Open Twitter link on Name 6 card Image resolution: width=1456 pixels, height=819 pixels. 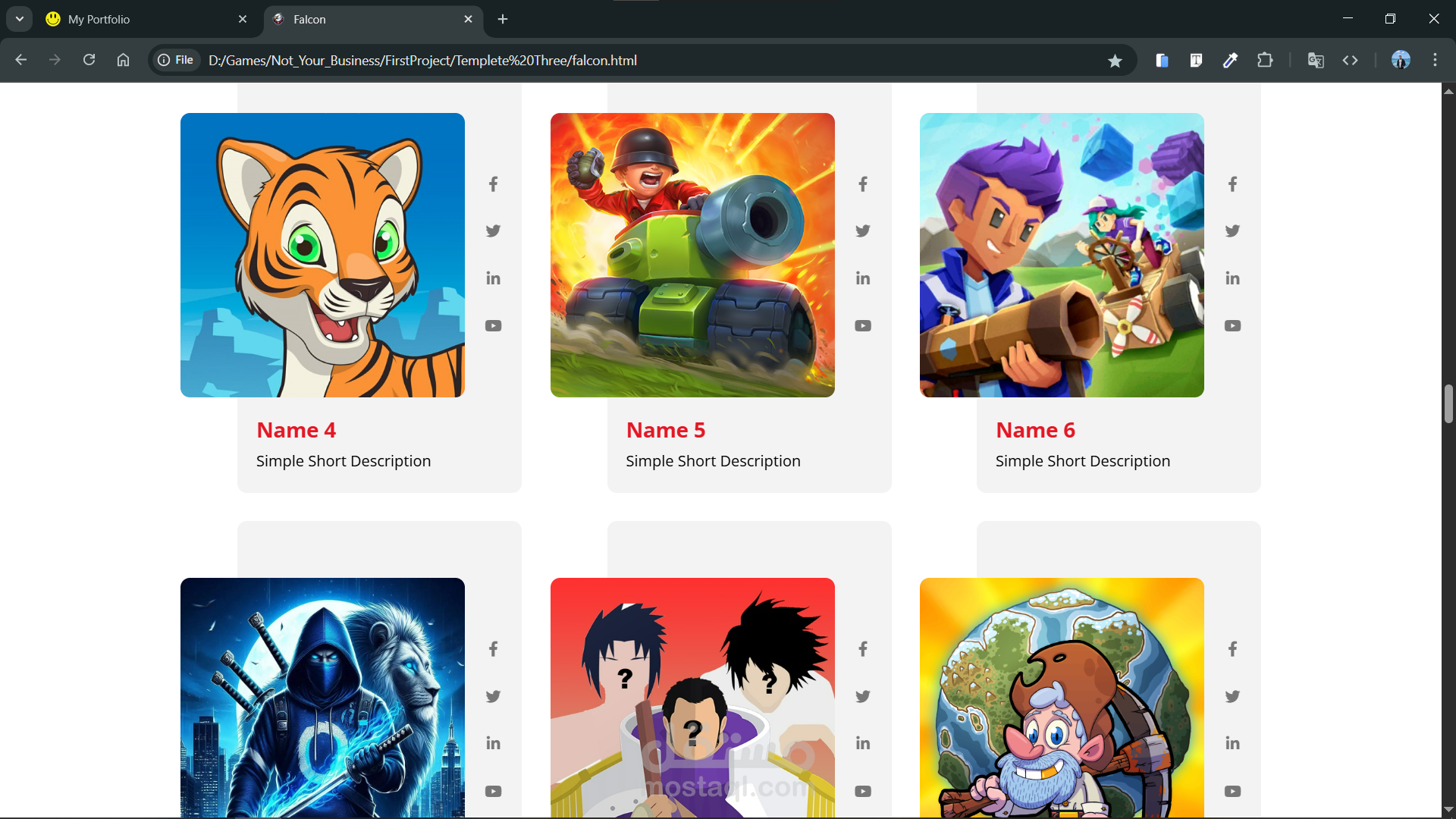click(x=1232, y=231)
